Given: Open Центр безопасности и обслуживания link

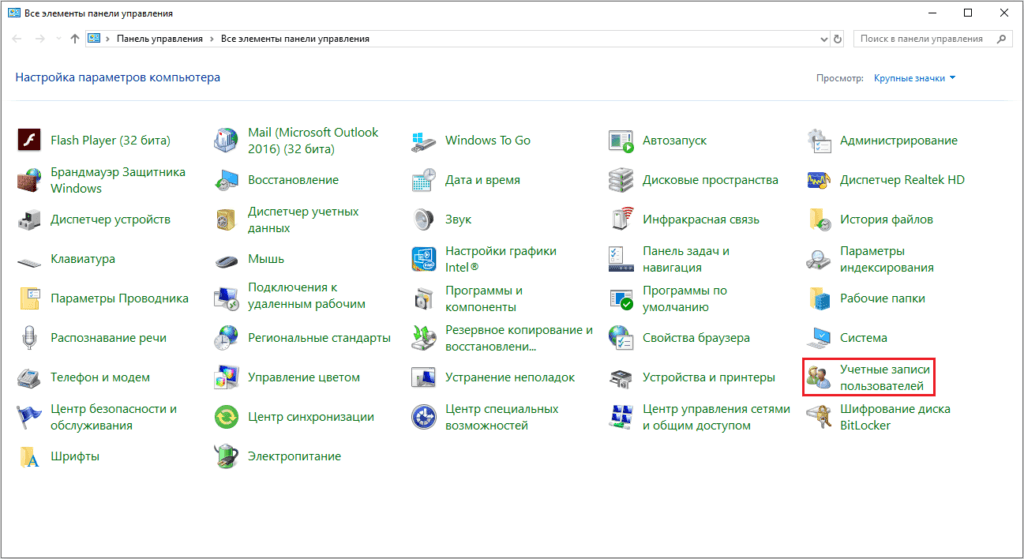Looking at the screenshot, I should (114, 417).
